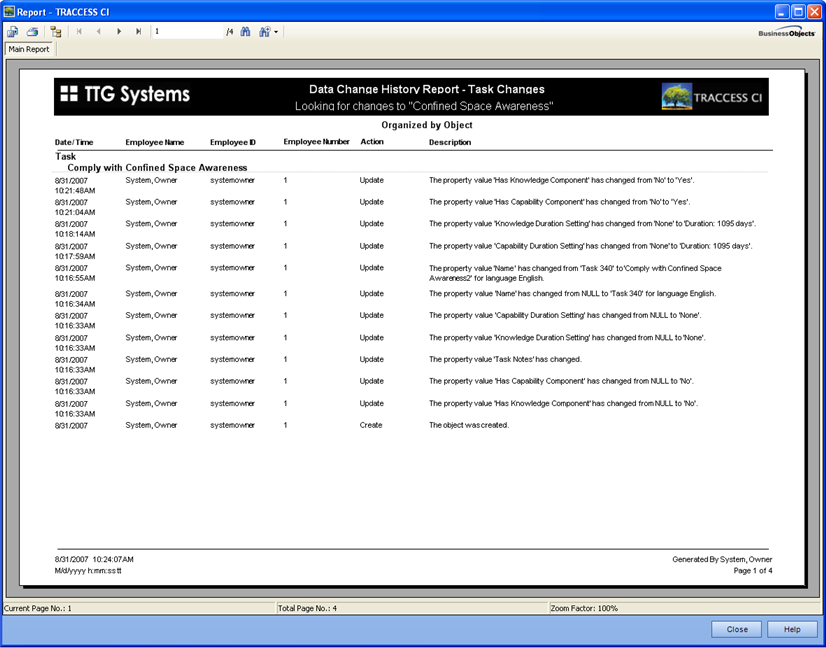Minimize the Report window
This screenshot has height=648, width=826.
pos(782,12)
